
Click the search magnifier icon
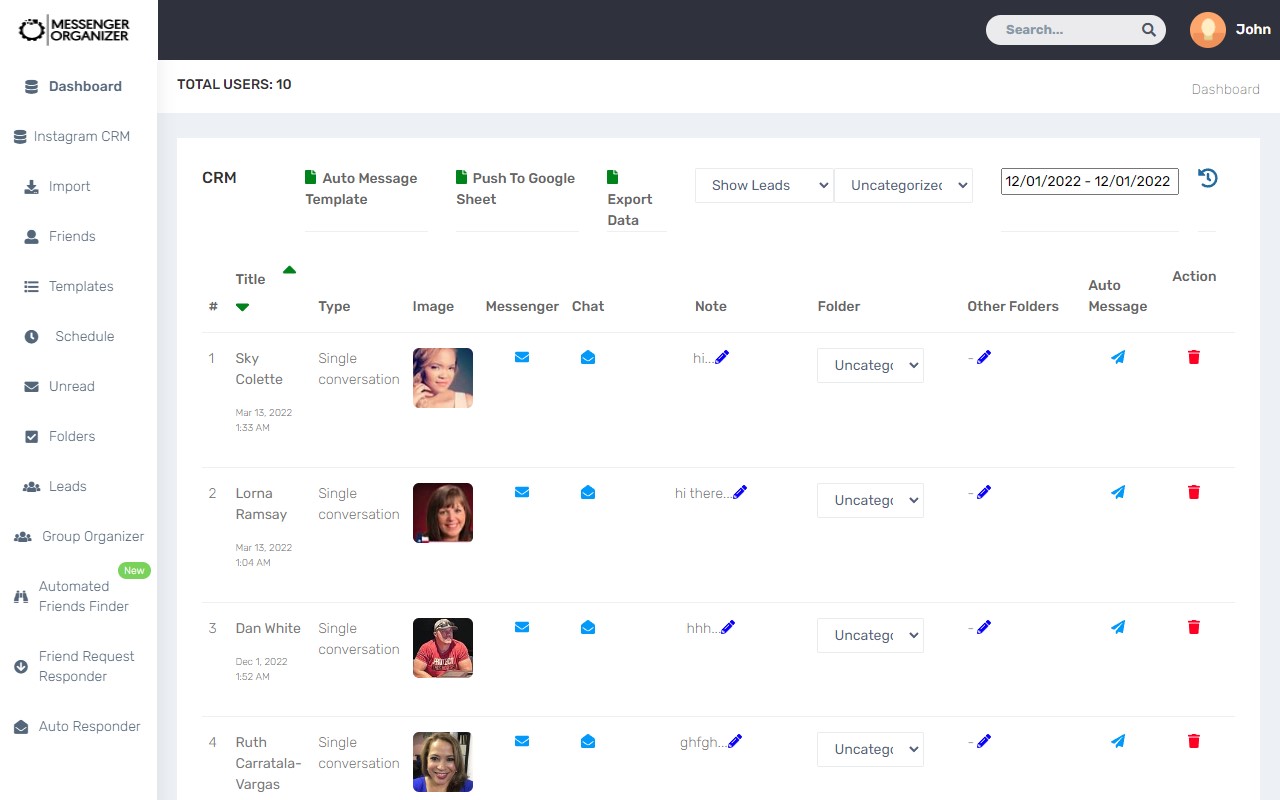point(1147,30)
